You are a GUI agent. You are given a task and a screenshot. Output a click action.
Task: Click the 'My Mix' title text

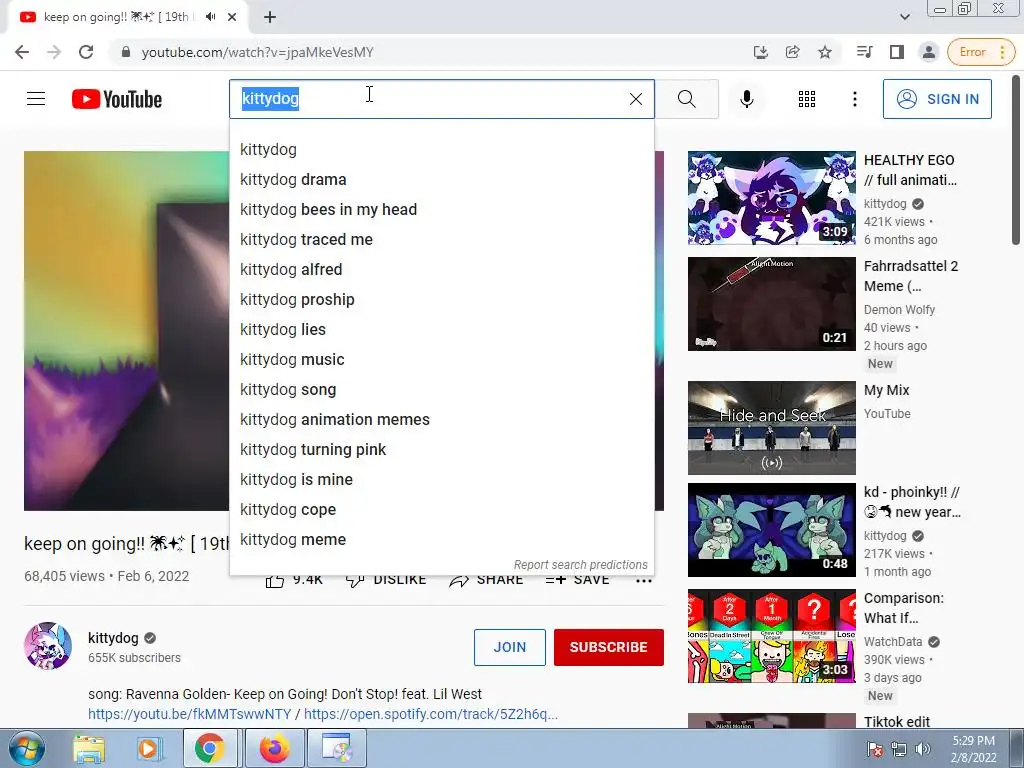(886, 391)
